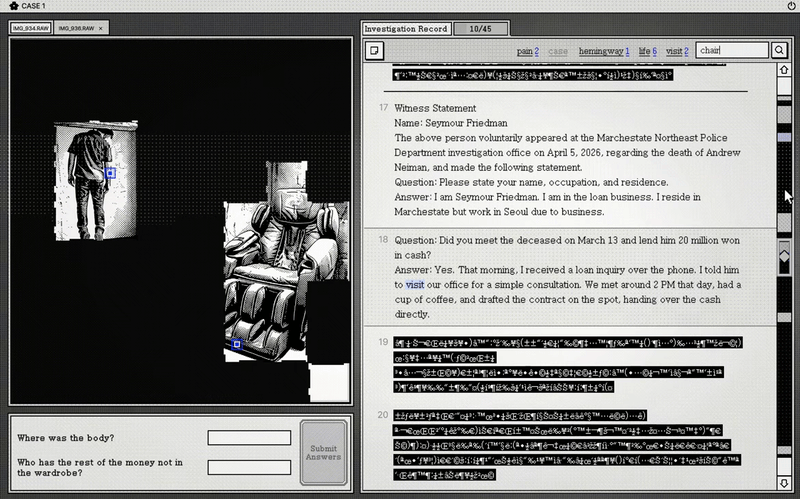Click the Witness Statement heading
This screenshot has width=800, height=499.
pyautogui.click(x=435, y=108)
